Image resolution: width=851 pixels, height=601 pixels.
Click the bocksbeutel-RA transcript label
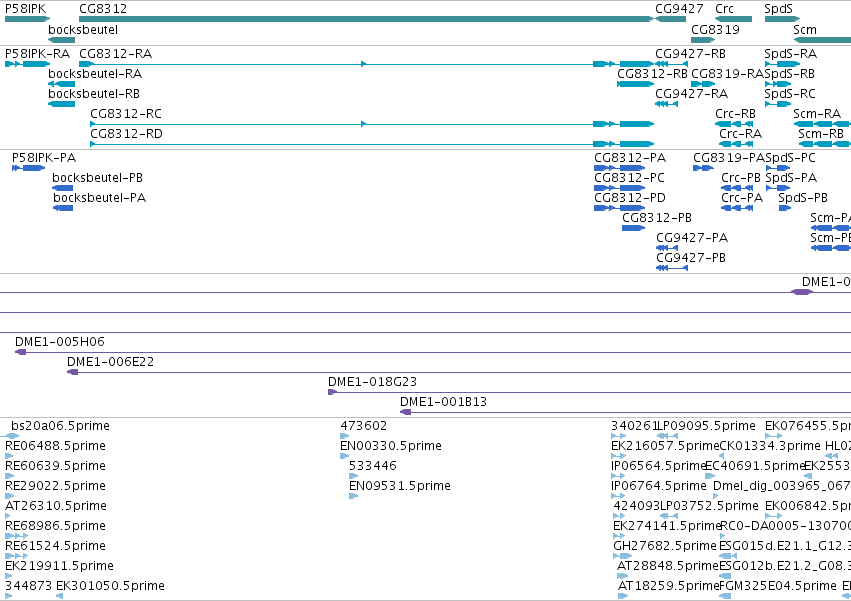click(95, 74)
